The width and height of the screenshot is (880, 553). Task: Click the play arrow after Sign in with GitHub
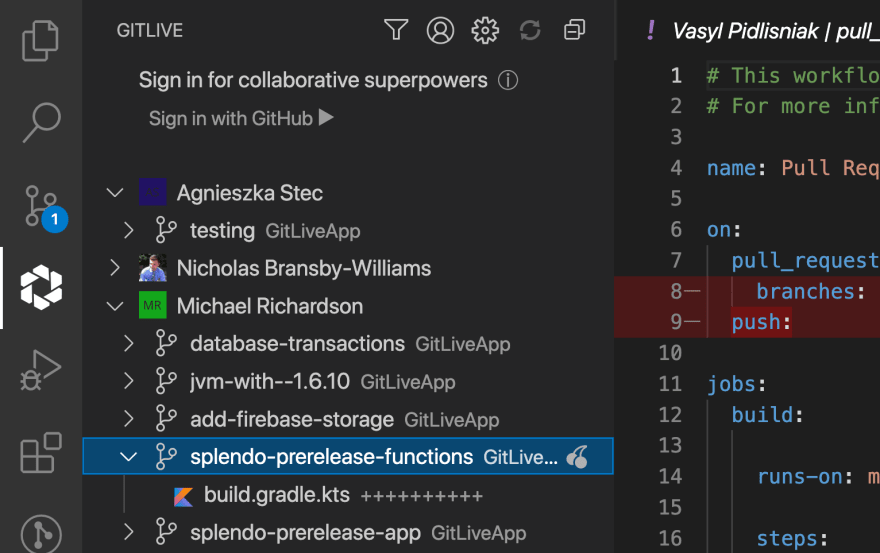326,117
